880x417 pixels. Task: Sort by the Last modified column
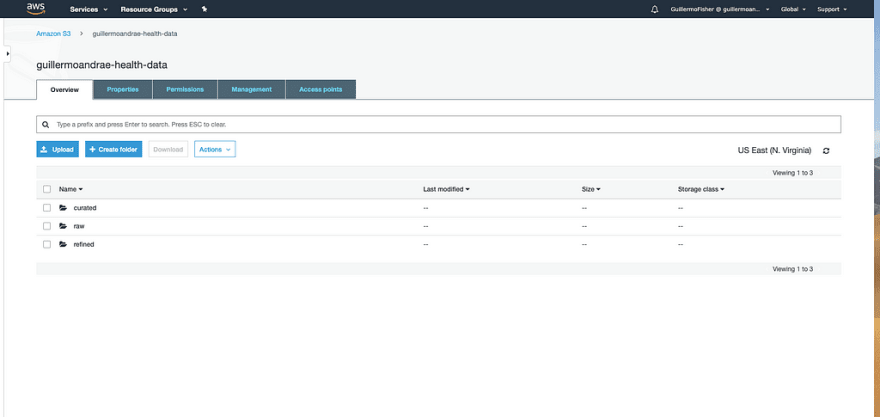coord(446,189)
